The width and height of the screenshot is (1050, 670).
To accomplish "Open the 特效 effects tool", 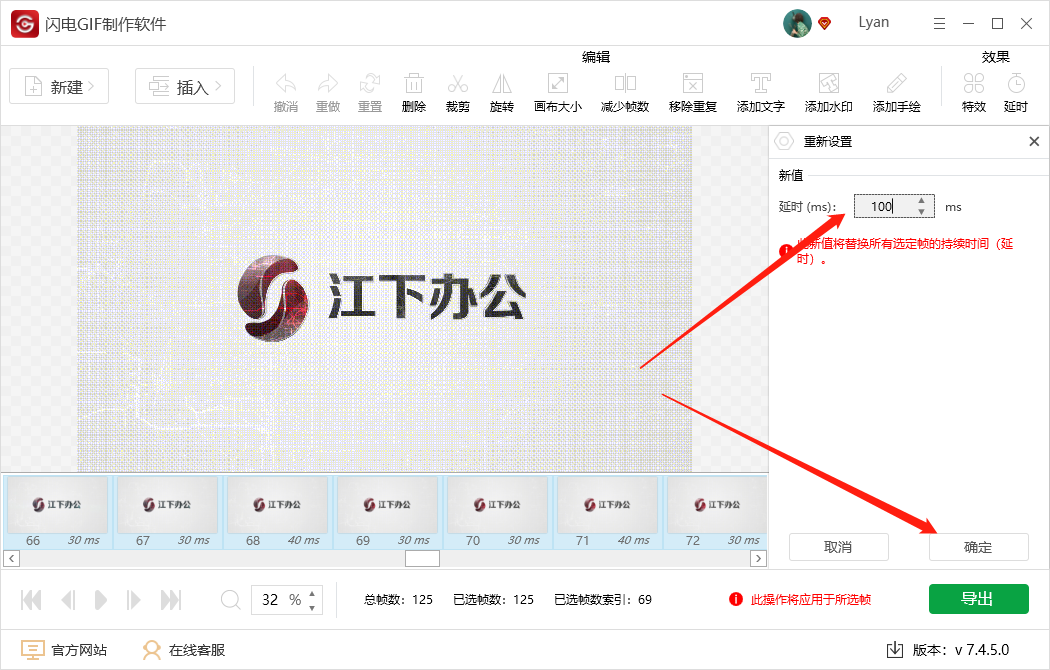I will (974, 84).
